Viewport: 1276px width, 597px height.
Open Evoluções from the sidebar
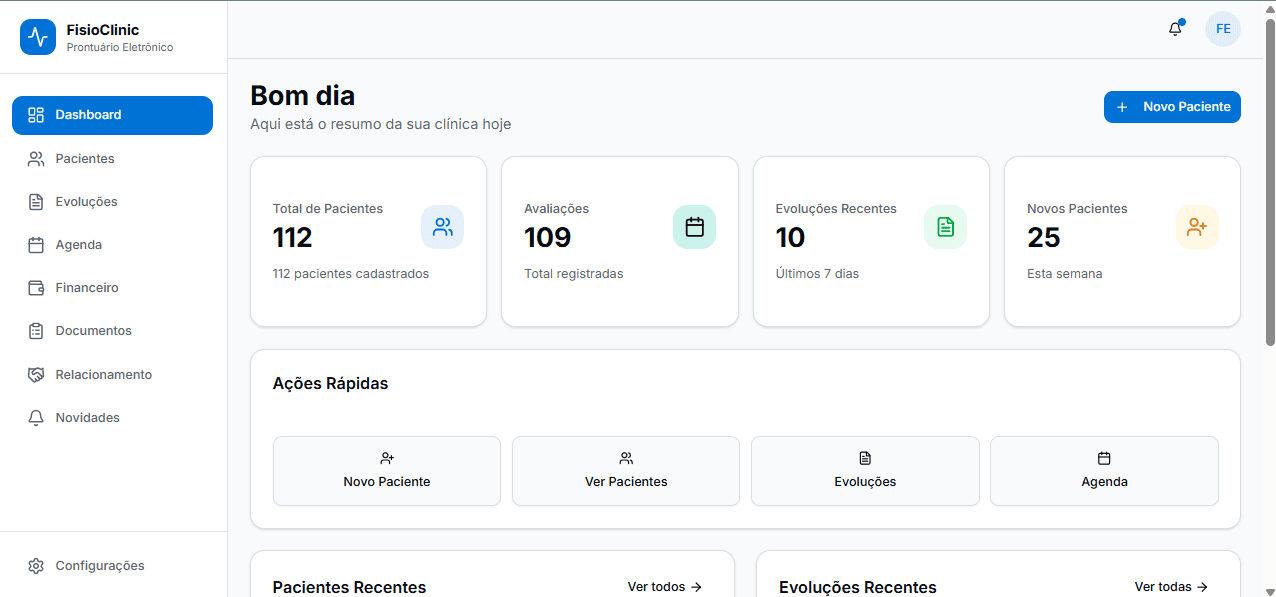112,202
